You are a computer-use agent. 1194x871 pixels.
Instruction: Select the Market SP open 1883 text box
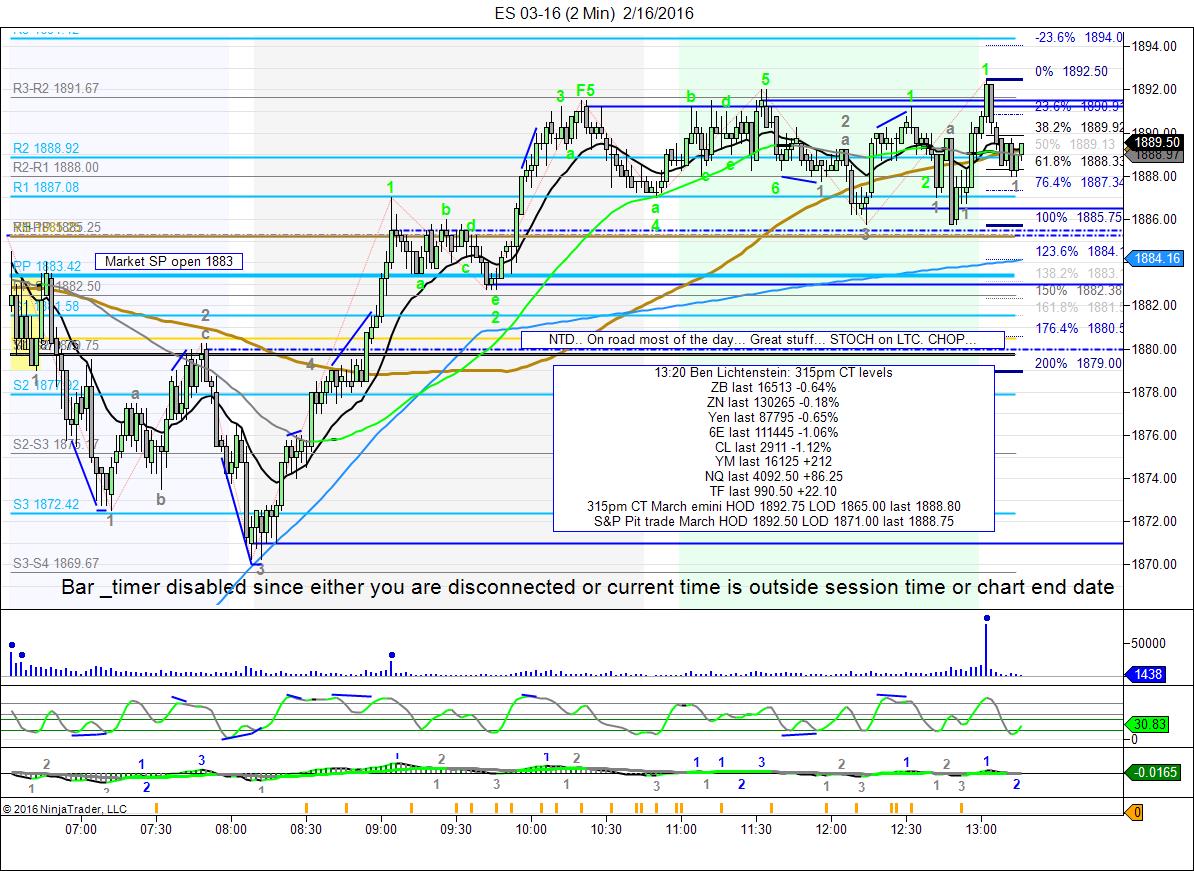(169, 261)
